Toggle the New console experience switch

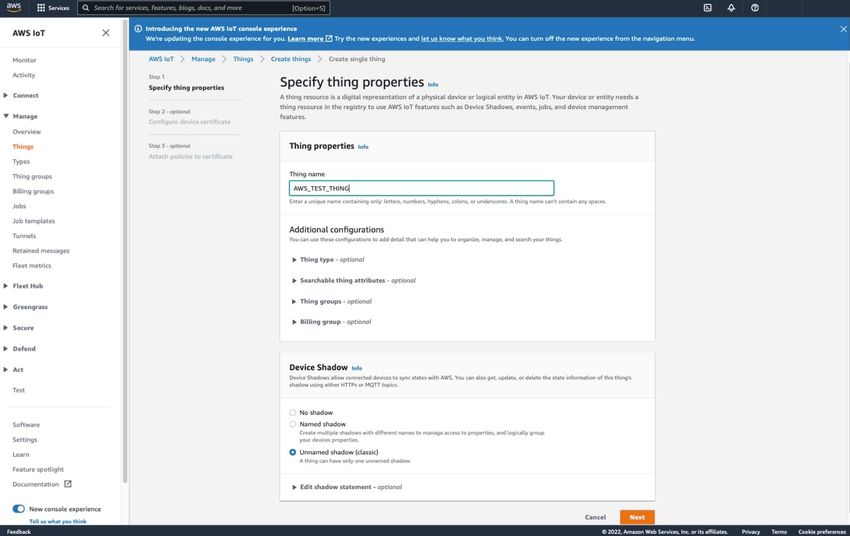pyautogui.click(x=18, y=509)
